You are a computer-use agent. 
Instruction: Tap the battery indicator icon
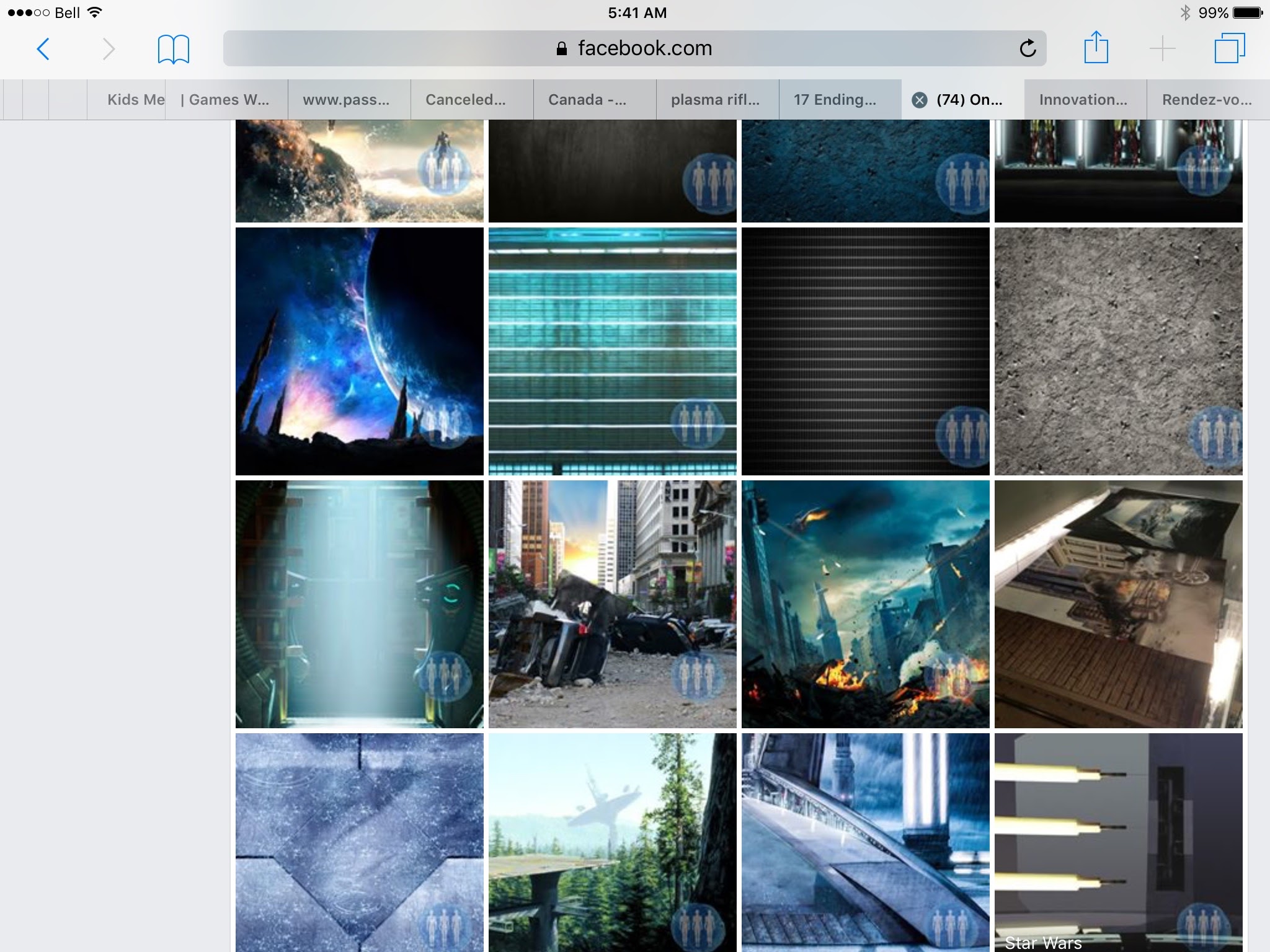[x=1248, y=12]
